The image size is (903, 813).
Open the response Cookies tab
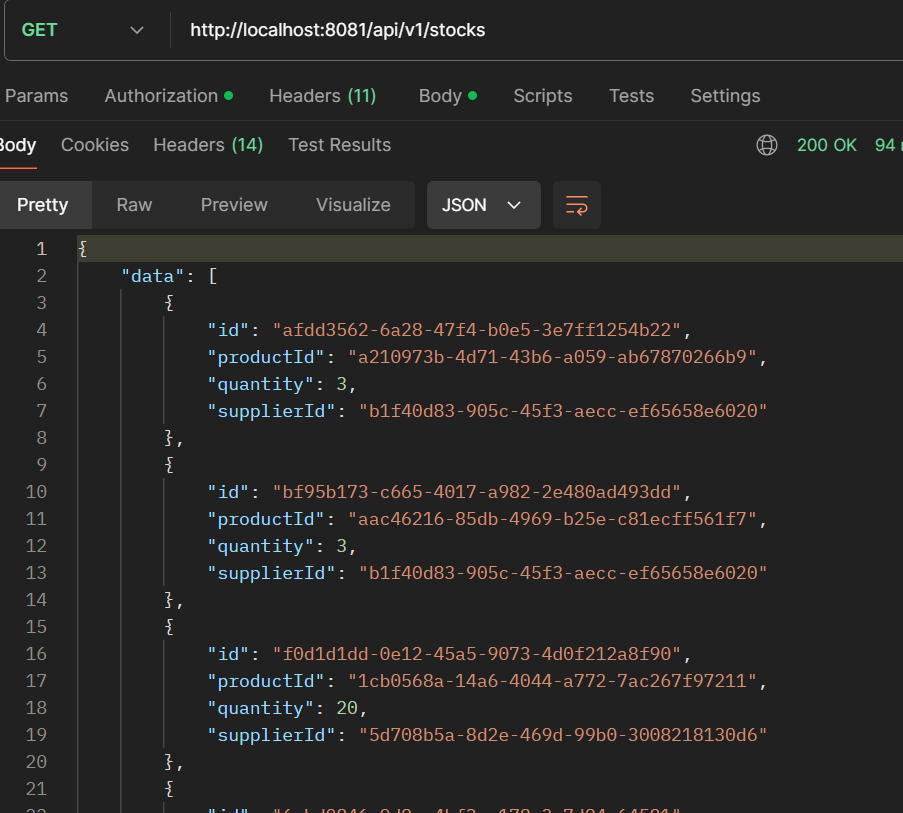point(95,145)
